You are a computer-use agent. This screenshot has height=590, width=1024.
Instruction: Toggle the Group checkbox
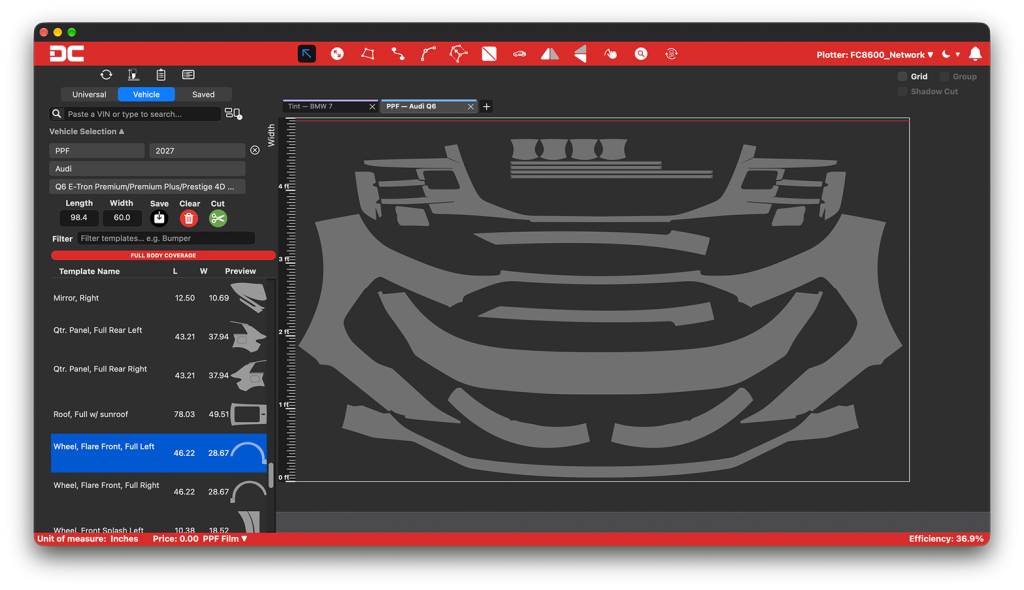tap(944, 76)
